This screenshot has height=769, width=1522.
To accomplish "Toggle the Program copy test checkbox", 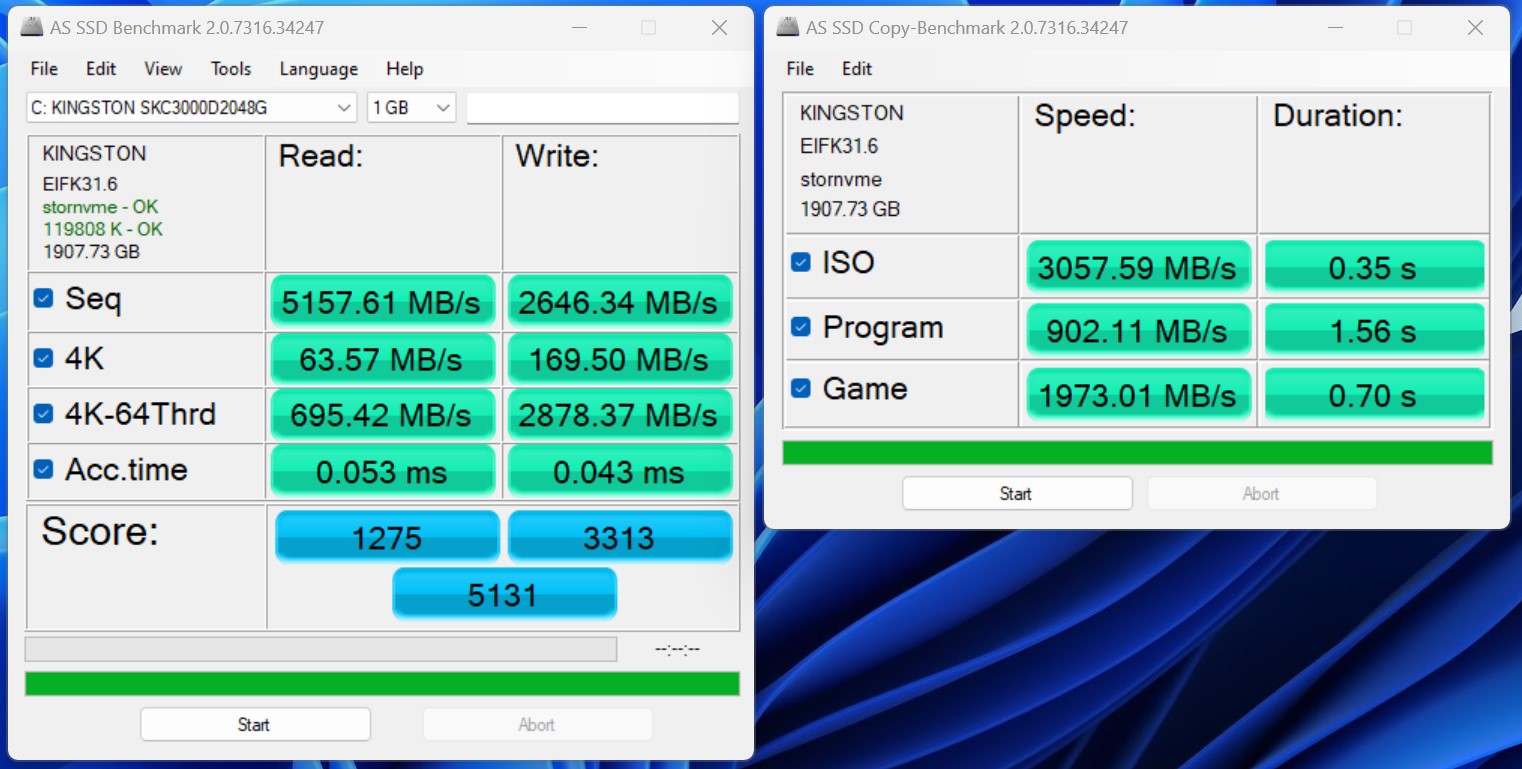I will (x=800, y=327).
